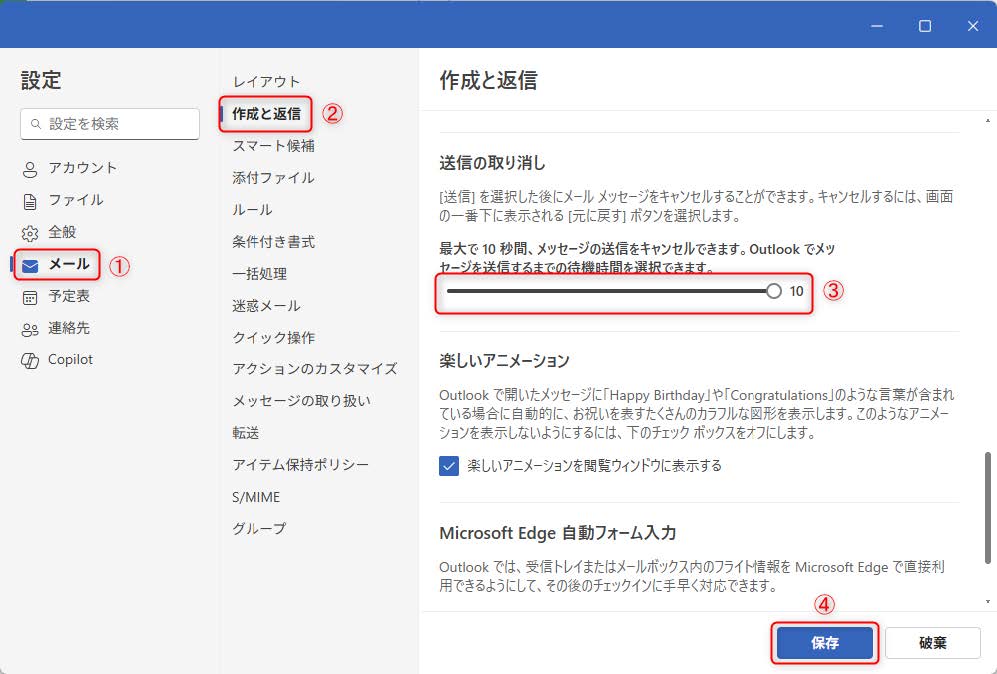Click the undo send slider thumb

pos(773,291)
